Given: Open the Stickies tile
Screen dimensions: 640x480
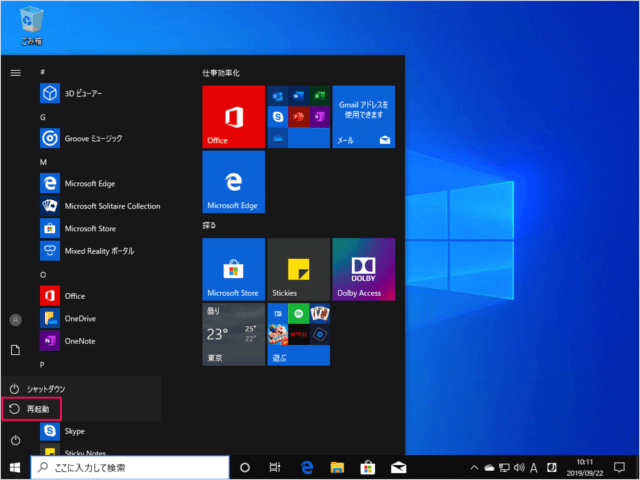Looking at the screenshot, I should [x=298, y=268].
